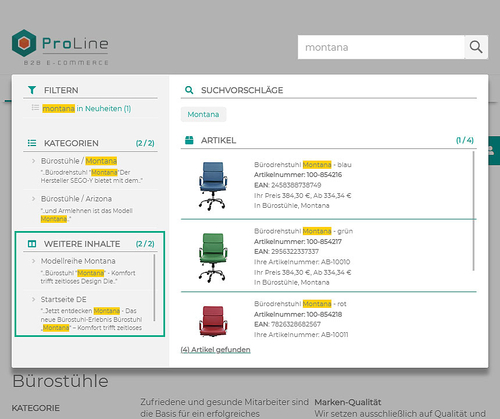The height and width of the screenshot is (419, 500).
Task: Click the KATEGORIE sidebar heading
Action: tap(36, 408)
